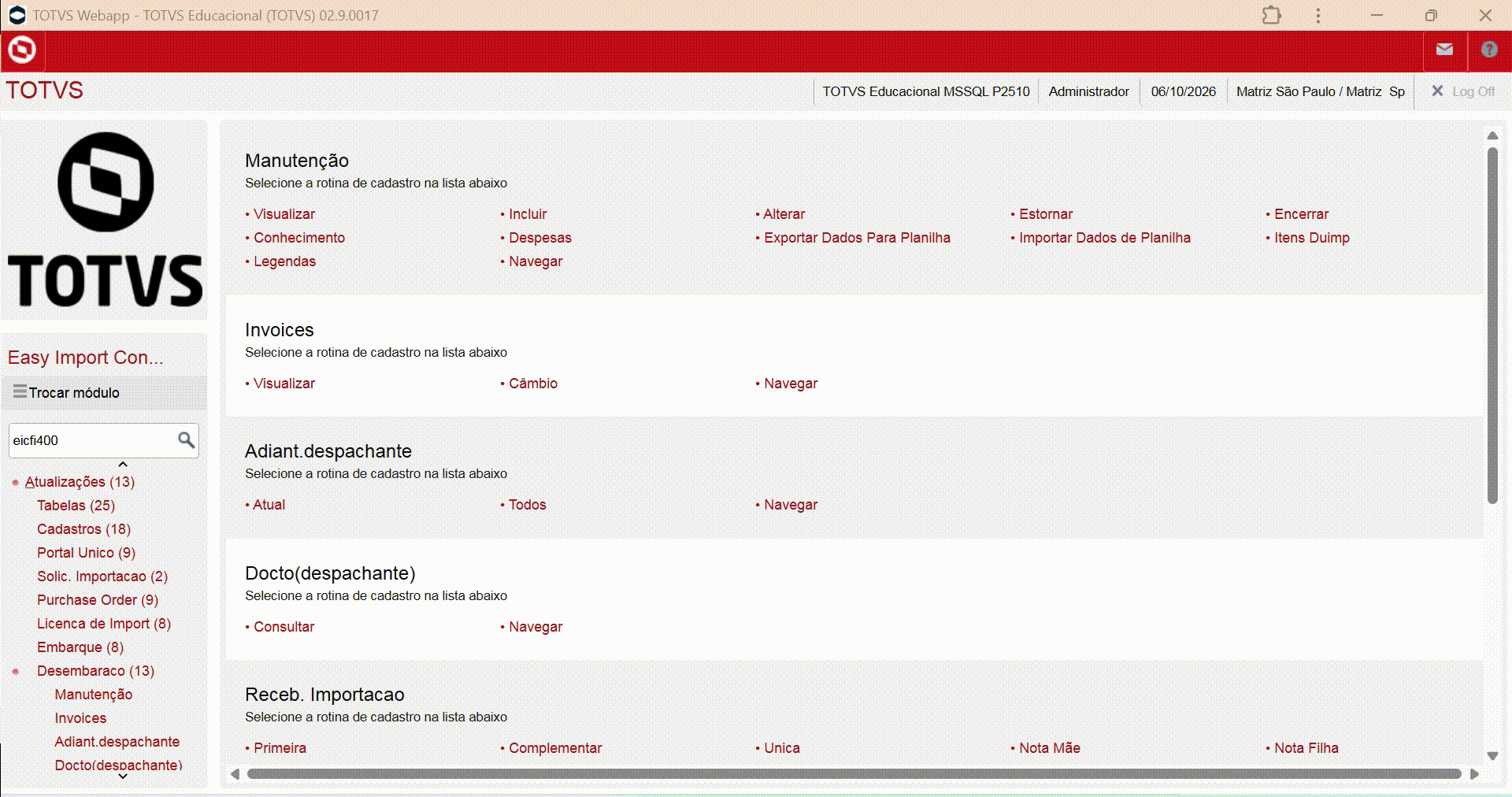Click Câmbio under Invoices
The height and width of the screenshot is (797, 1512).
[x=533, y=384]
